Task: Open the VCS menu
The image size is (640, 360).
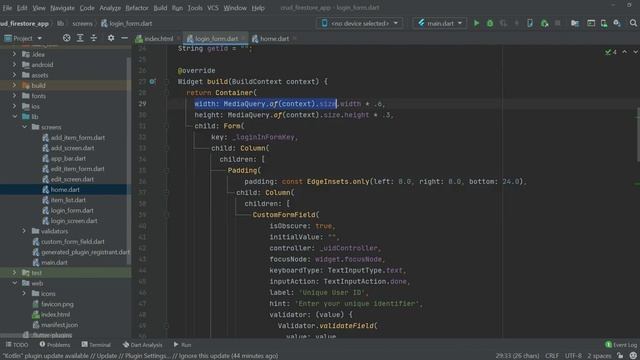Action: point(213,8)
